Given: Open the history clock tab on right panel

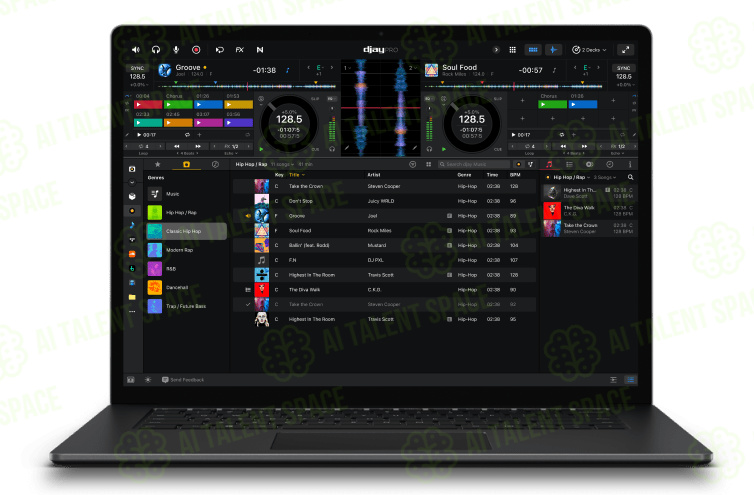Looking at the screenshot, I should (609, 165).
